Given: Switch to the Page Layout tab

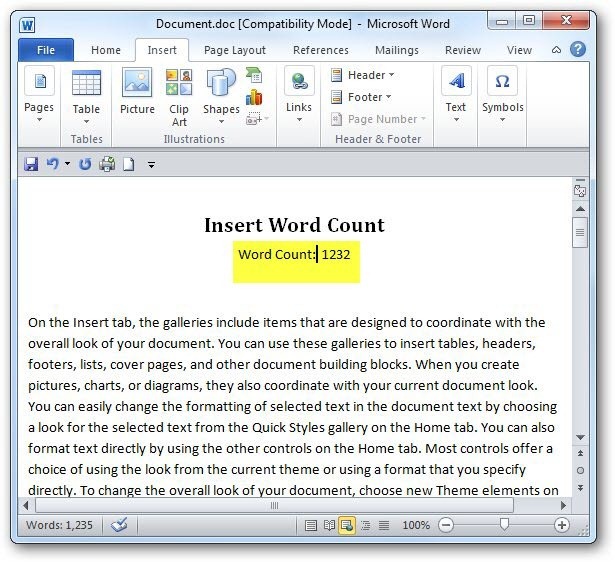Looking at the screenshot, I should pos(235,50).
